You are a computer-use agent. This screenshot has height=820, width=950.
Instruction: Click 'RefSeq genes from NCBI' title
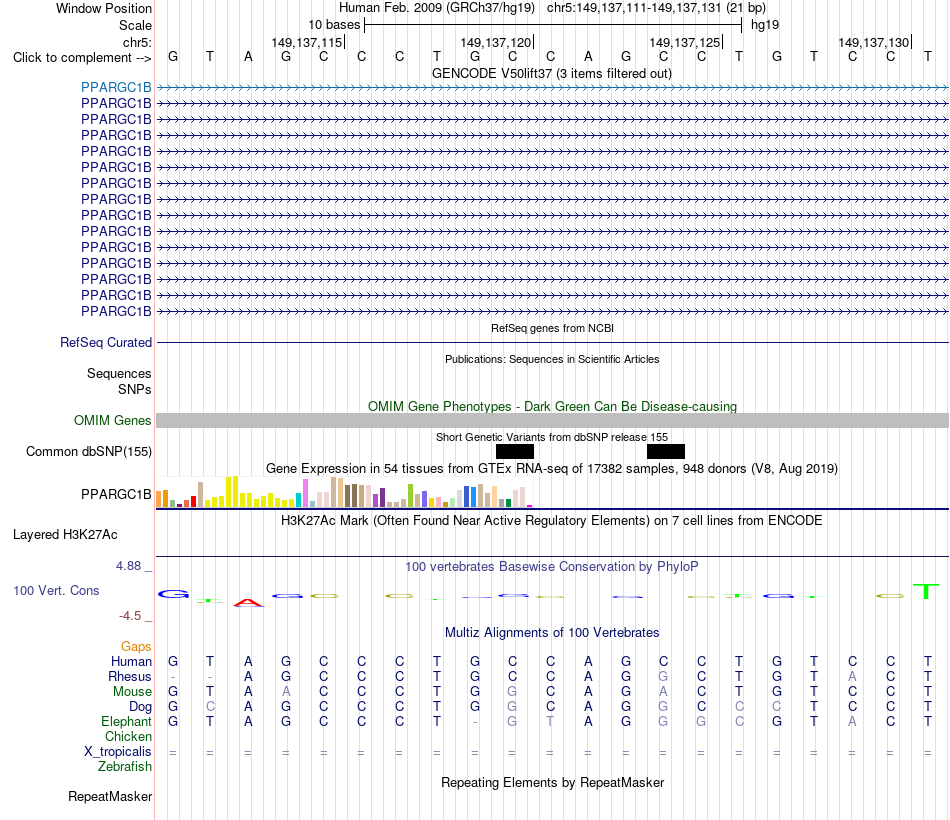pos(552,328)
